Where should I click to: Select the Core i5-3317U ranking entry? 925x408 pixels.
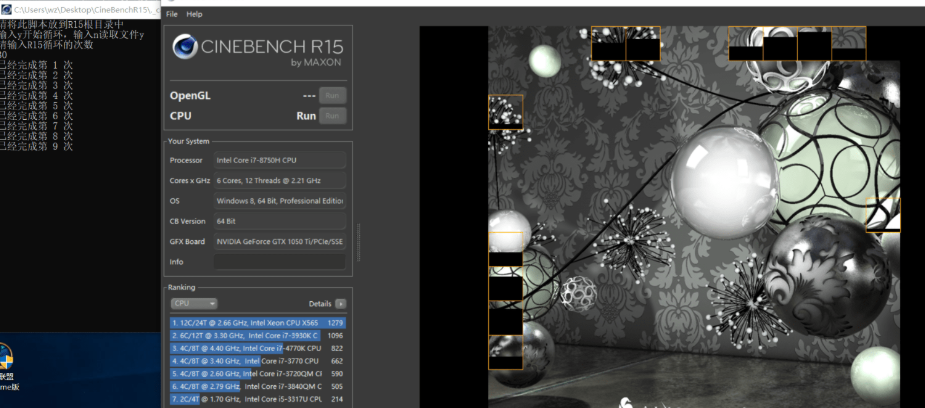coord(257,399)
